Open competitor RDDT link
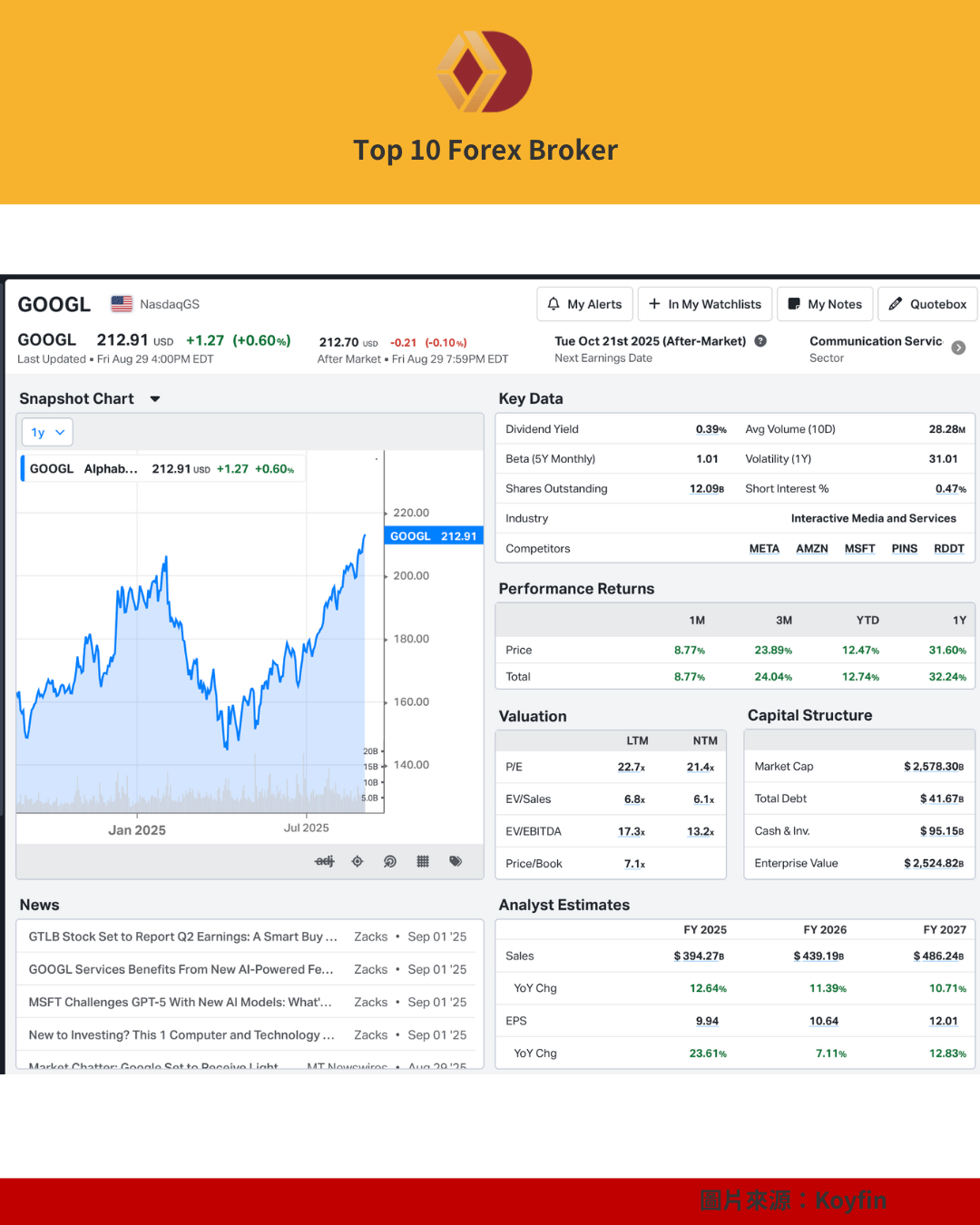The image size is (980, 1225). (x=949, y=548)
